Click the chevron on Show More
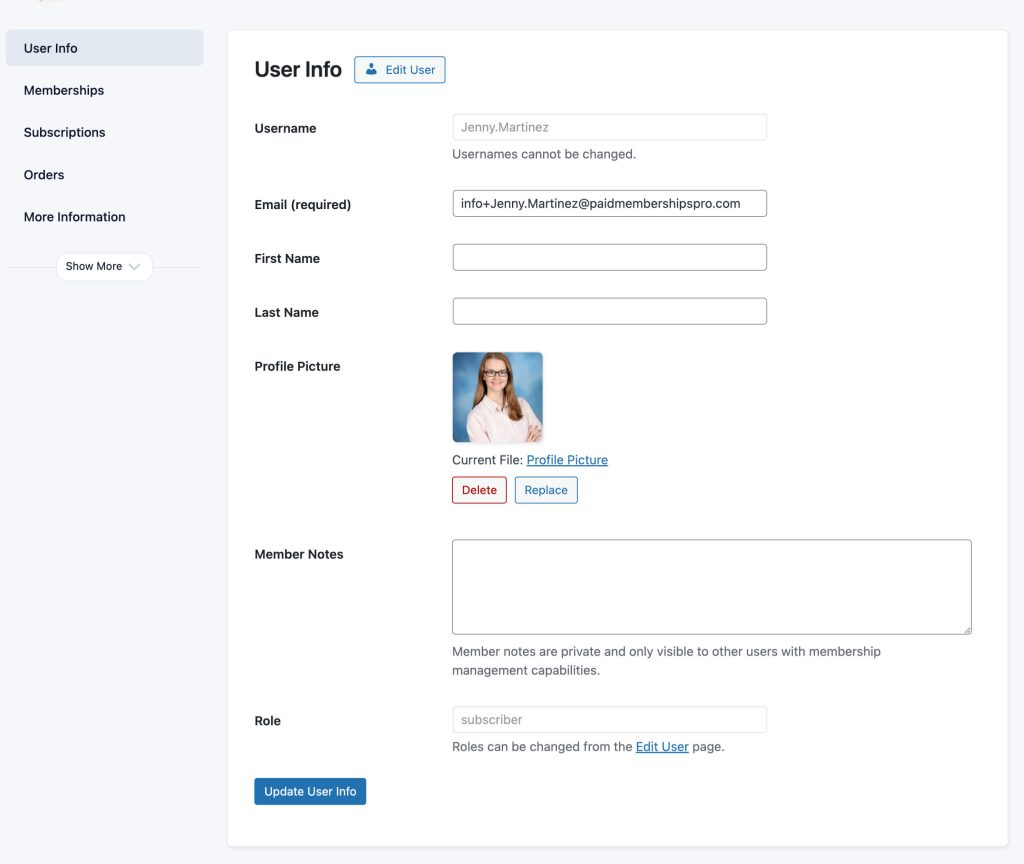The image size is (1024, 864). [134, 266]
